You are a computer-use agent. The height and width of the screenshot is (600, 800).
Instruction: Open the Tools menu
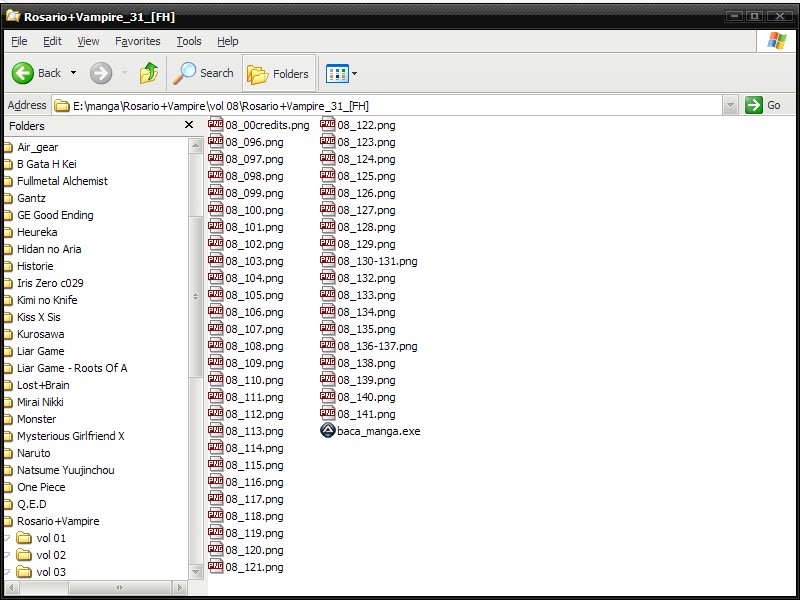point(189,41)
